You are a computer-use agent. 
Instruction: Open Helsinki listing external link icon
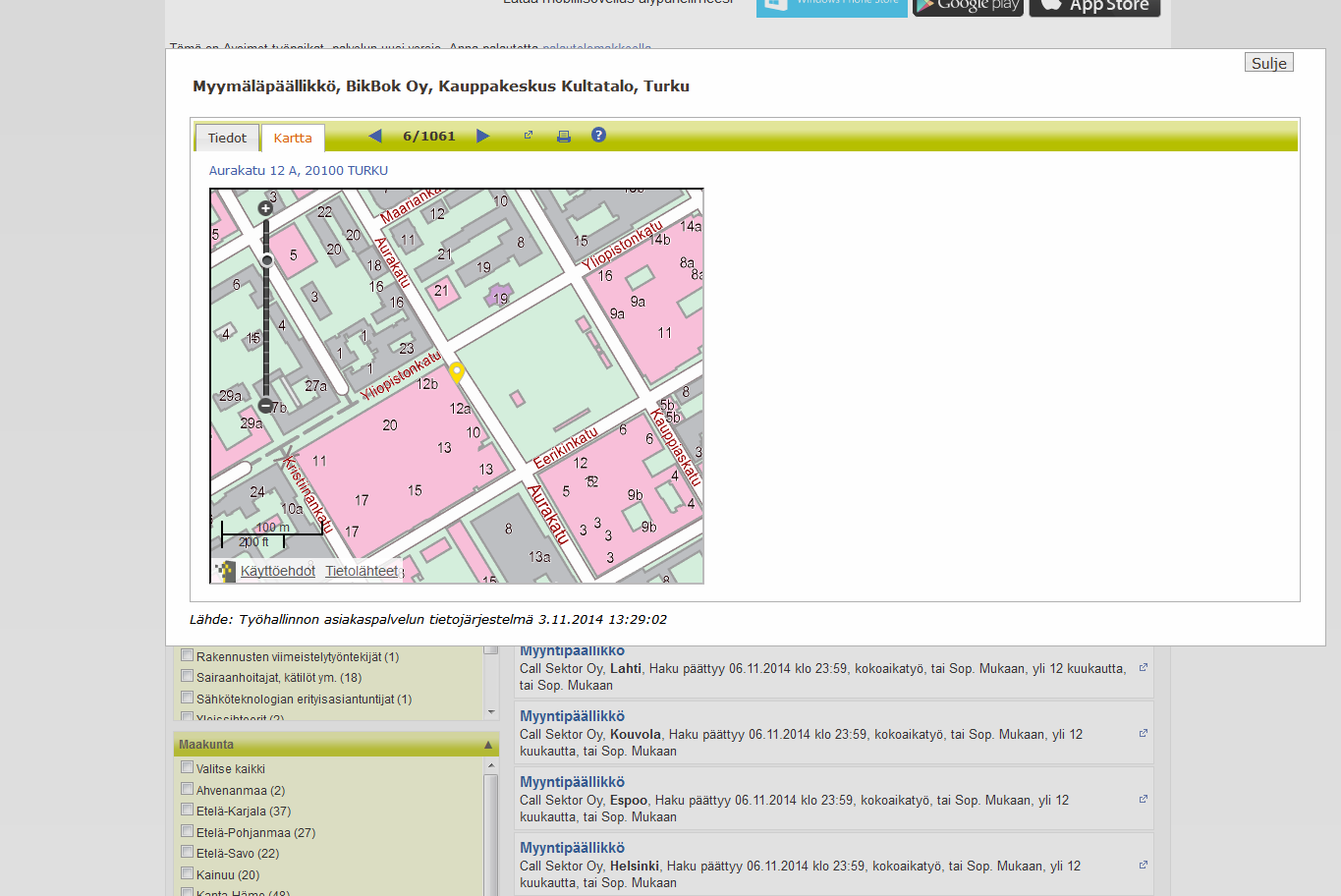[1144, 865]
